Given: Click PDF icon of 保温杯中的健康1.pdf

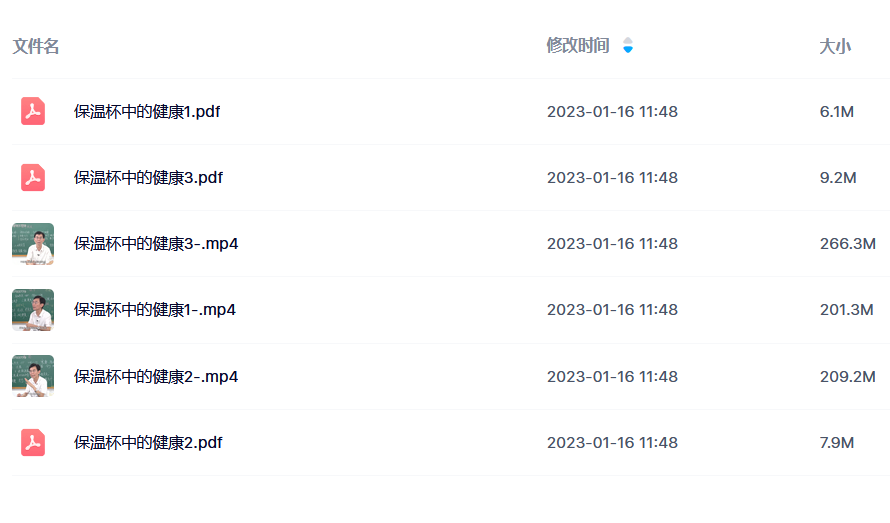Looking at the screenshot, I should [x=33, y=111].
